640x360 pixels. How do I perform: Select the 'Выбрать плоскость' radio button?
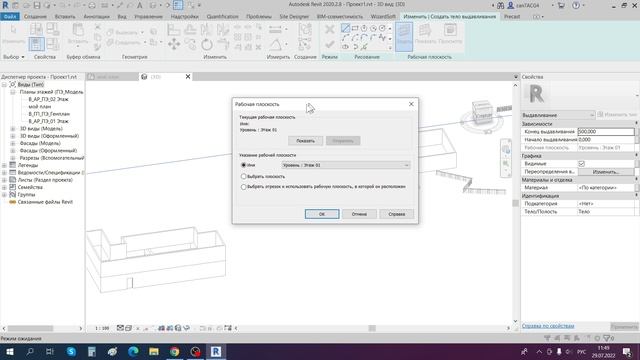(x=244, y=176)
